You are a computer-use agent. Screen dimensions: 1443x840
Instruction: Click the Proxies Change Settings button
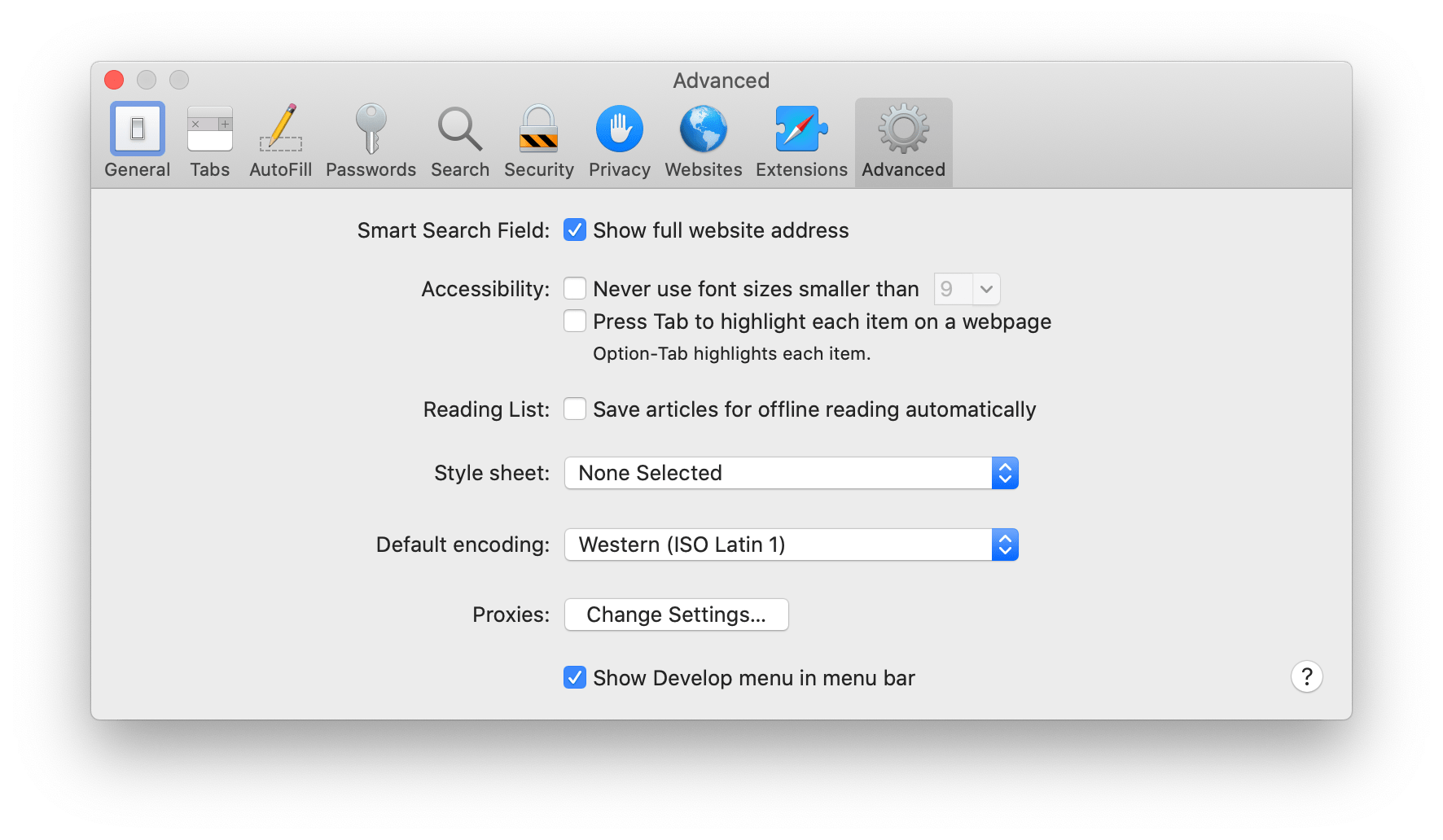pyautogui.click(x=677, y=615)
